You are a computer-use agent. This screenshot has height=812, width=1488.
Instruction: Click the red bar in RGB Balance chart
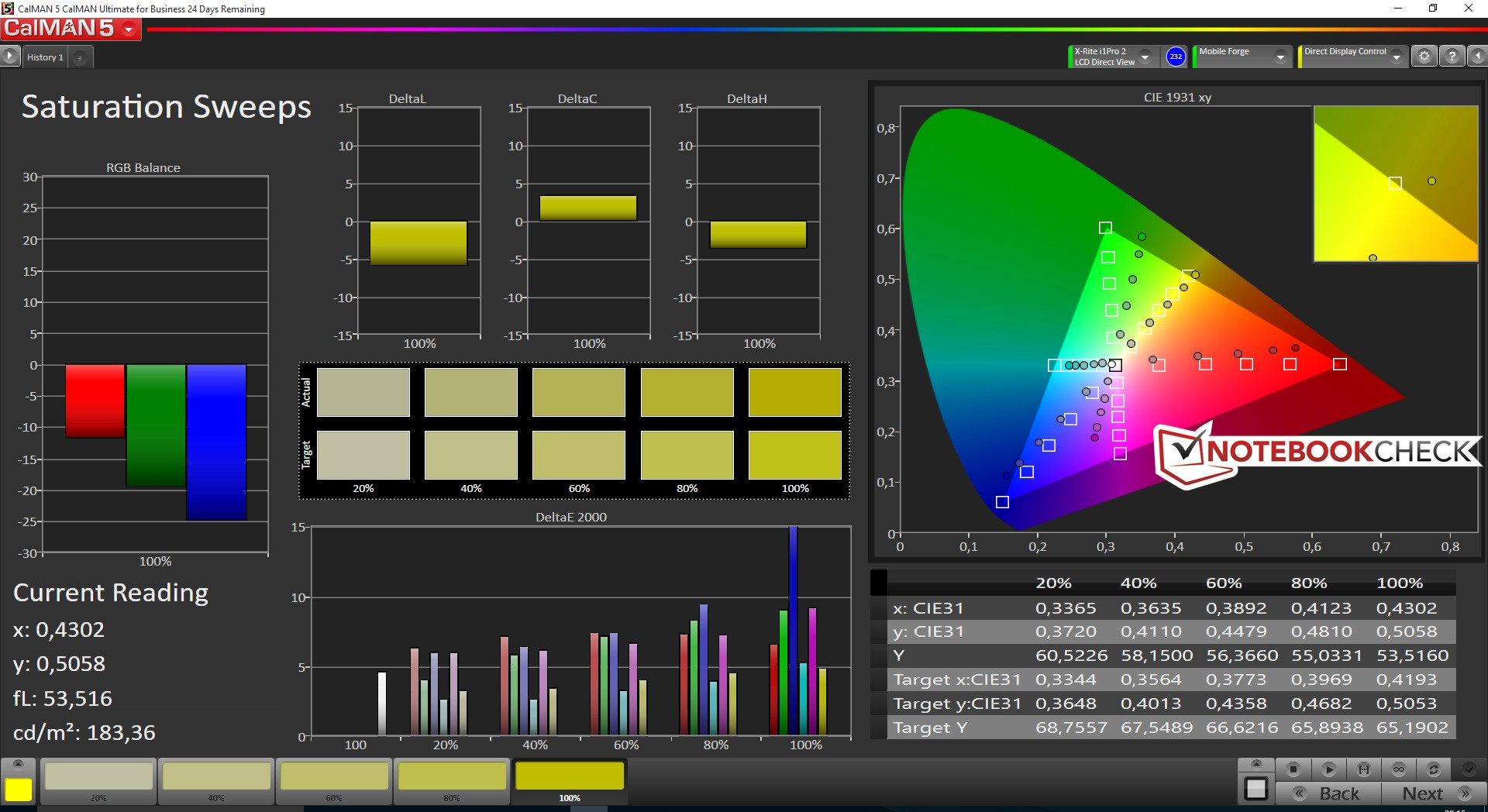point(95,401)
